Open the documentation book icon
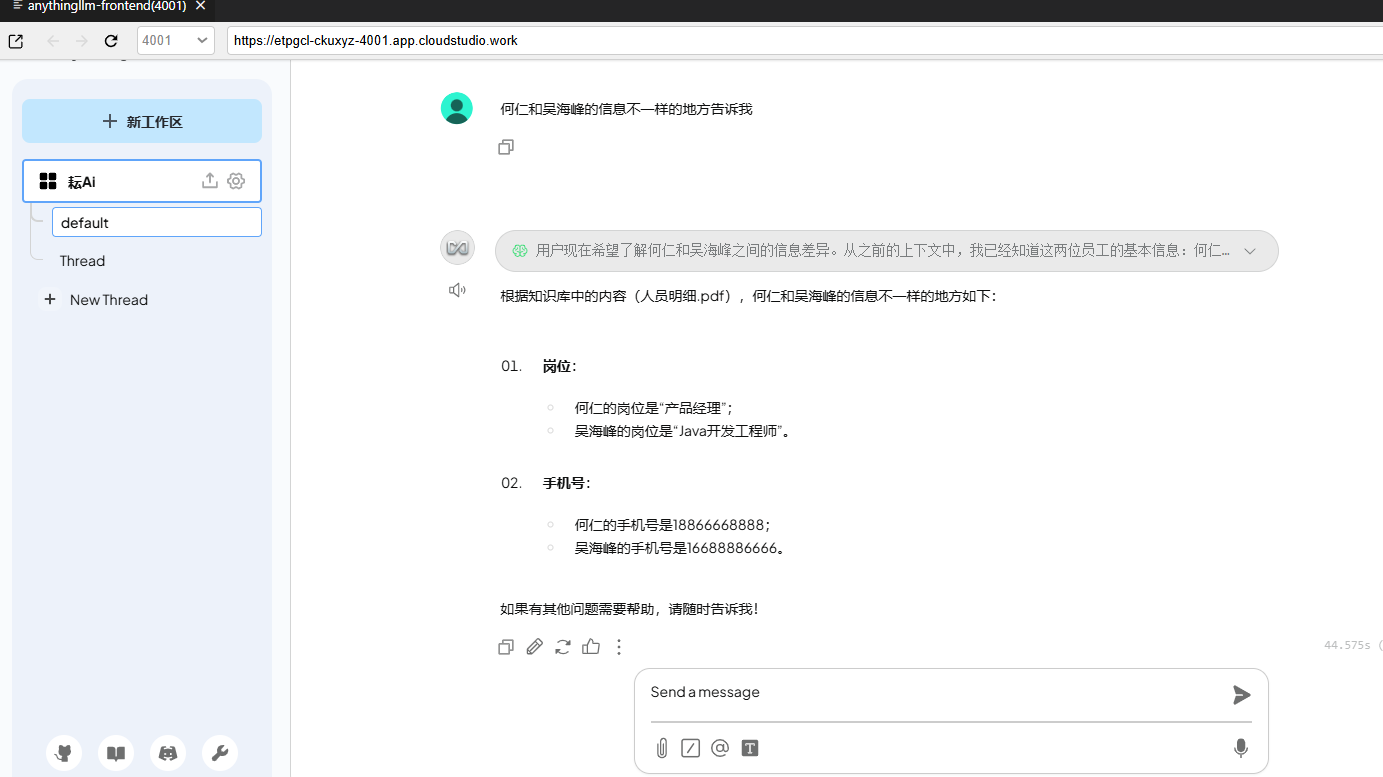The height and width of the screenshot is (777, 1383). pos(116,753)
